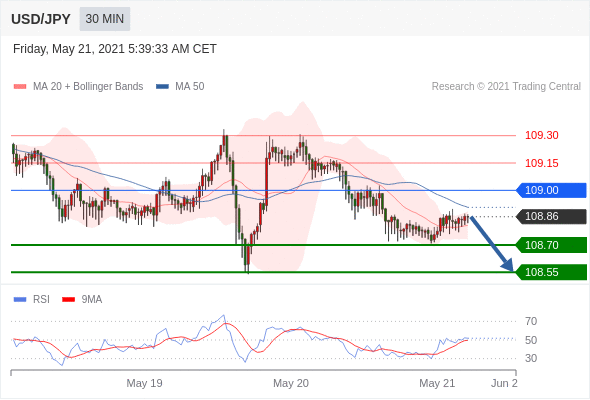590x400 pixels.
Task: Click the Trading Central research credit text
Action: (x=506, y=87)
